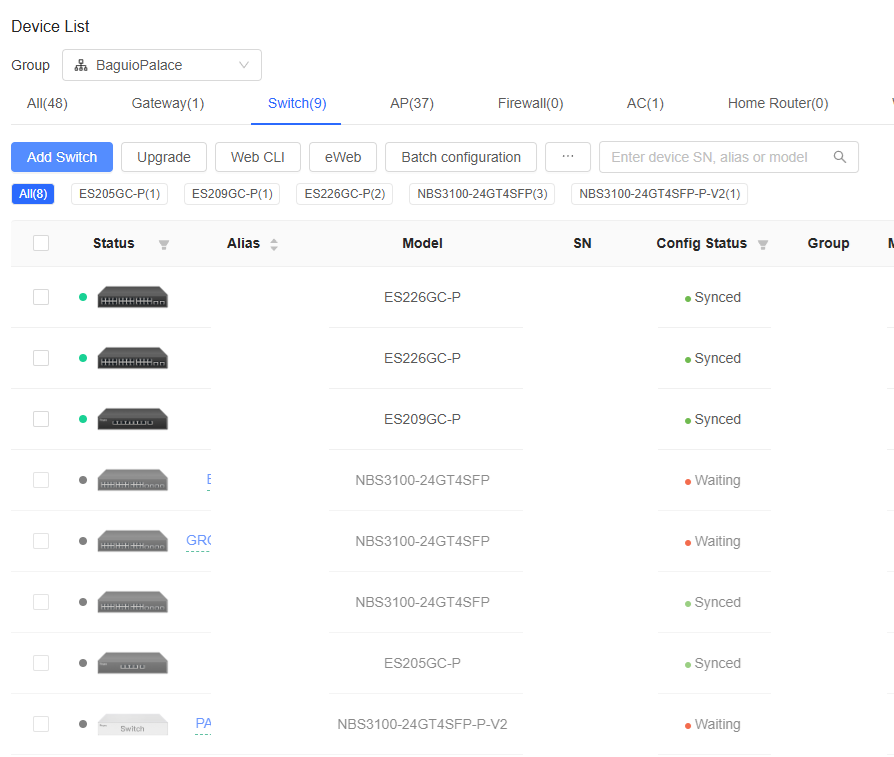Check the ES209GC-P row checkbox

click(41, 419)
